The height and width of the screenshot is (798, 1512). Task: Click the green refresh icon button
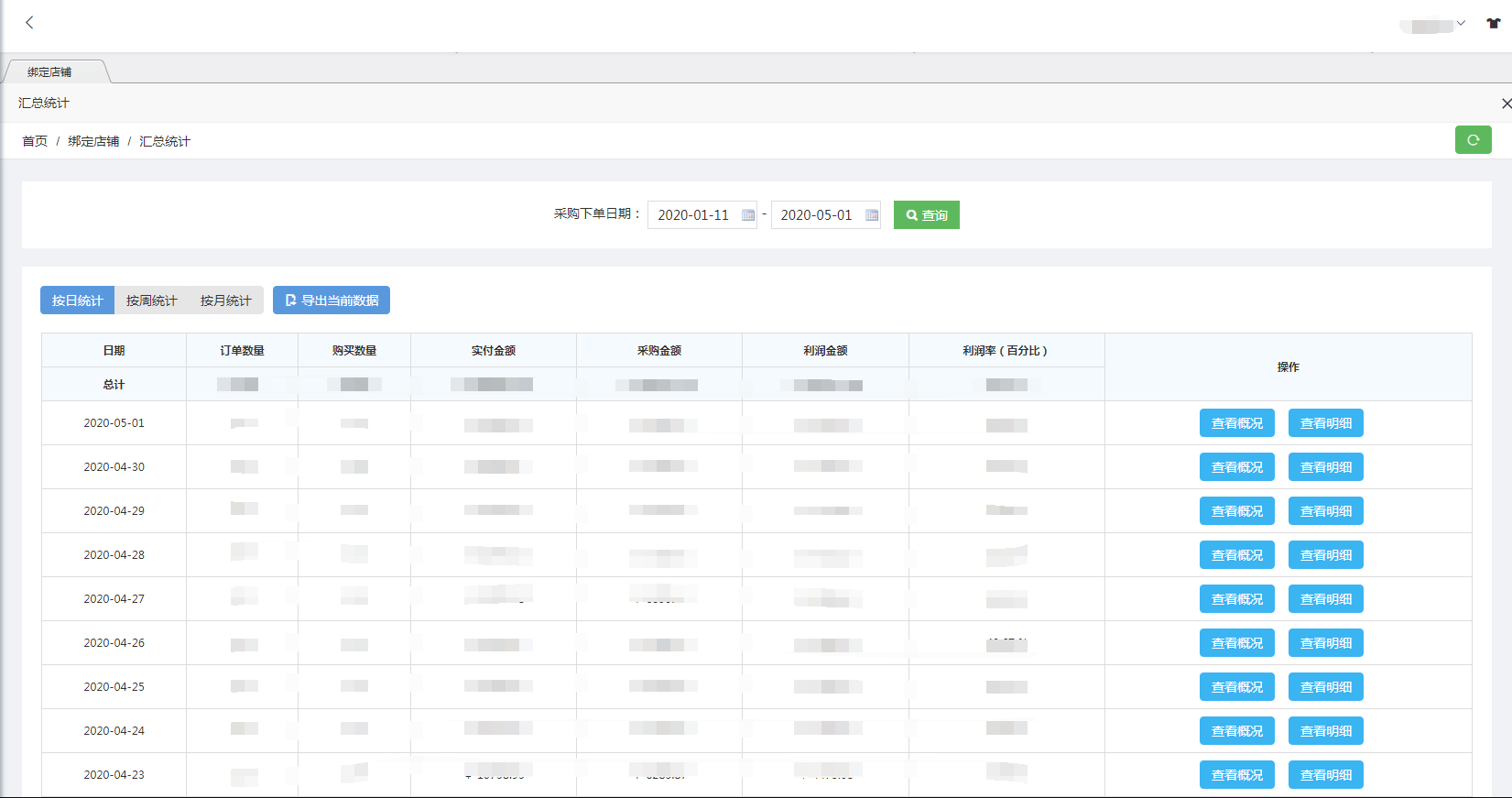point(1474,140)
